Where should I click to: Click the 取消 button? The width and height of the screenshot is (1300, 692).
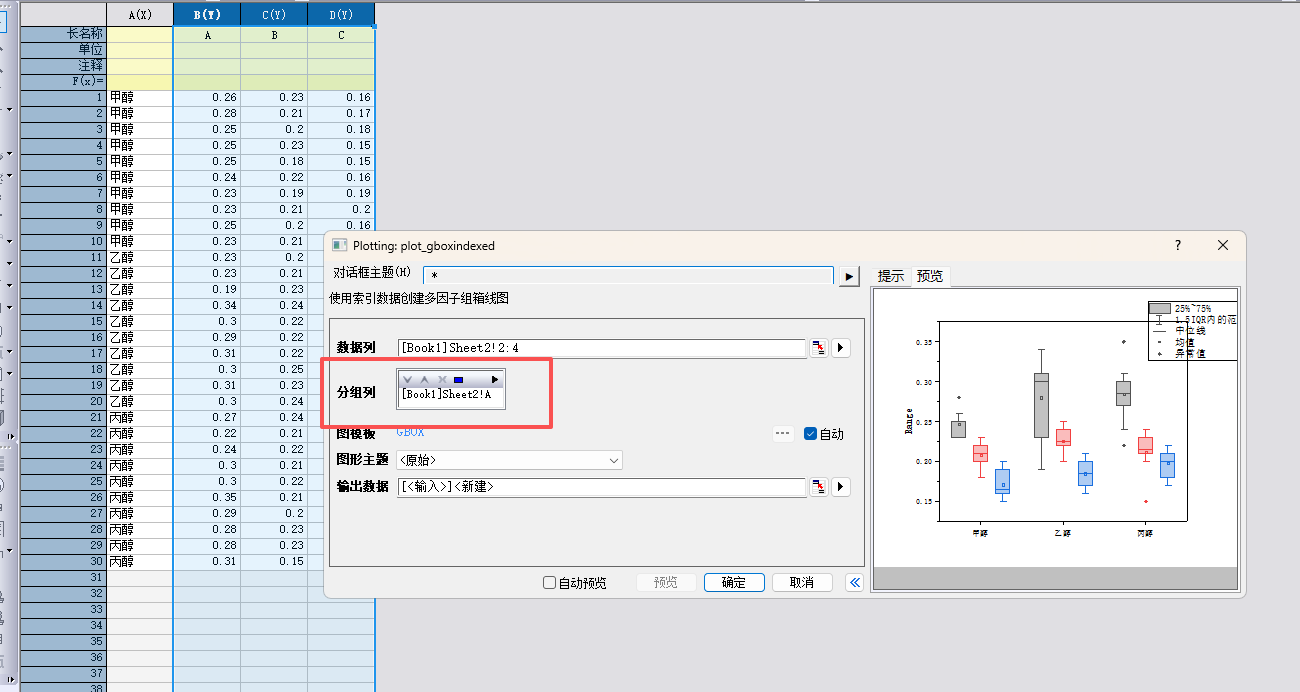click(802, 582)
